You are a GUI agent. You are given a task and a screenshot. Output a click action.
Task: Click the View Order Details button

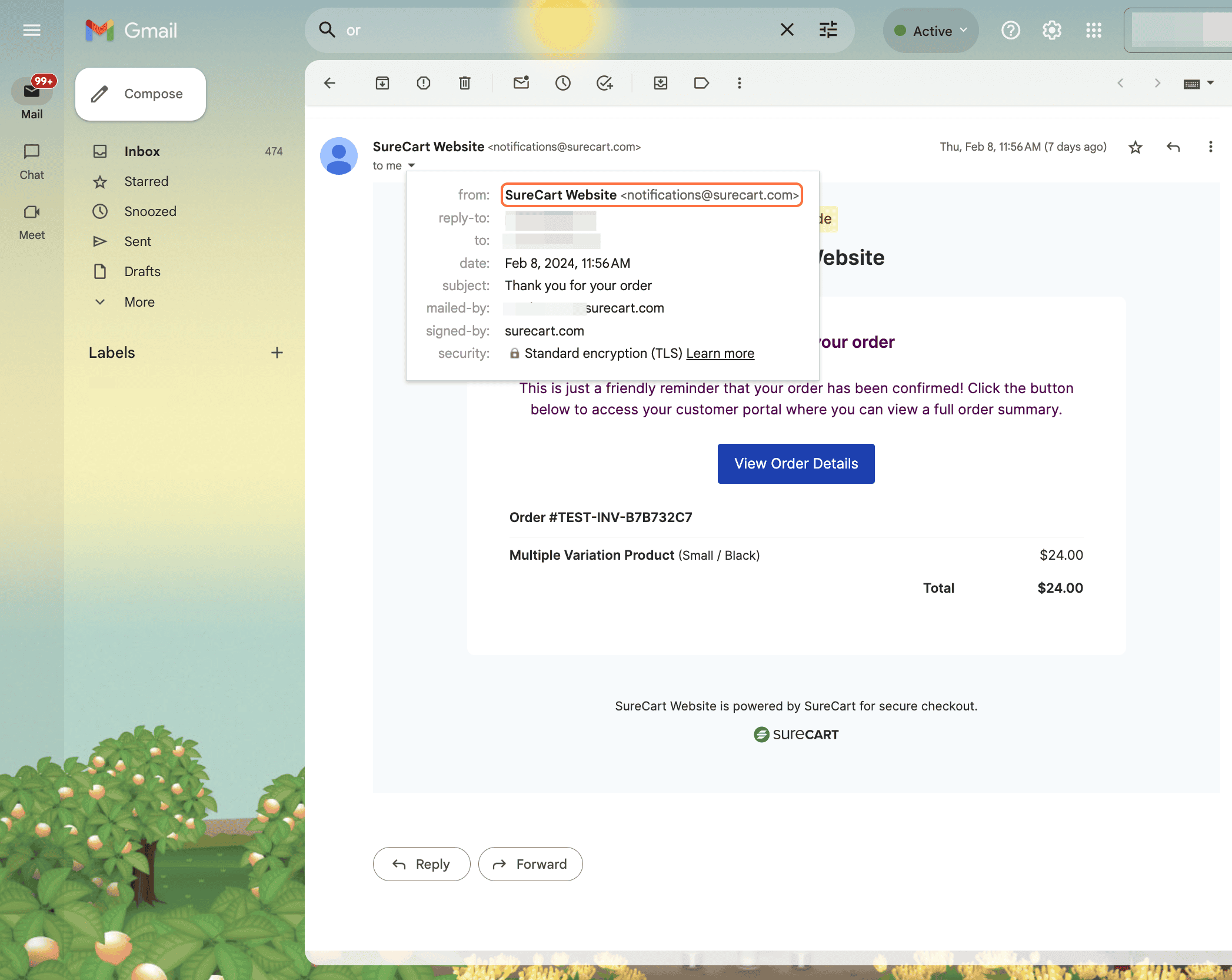pyautogui.click(x=796, y=464)
